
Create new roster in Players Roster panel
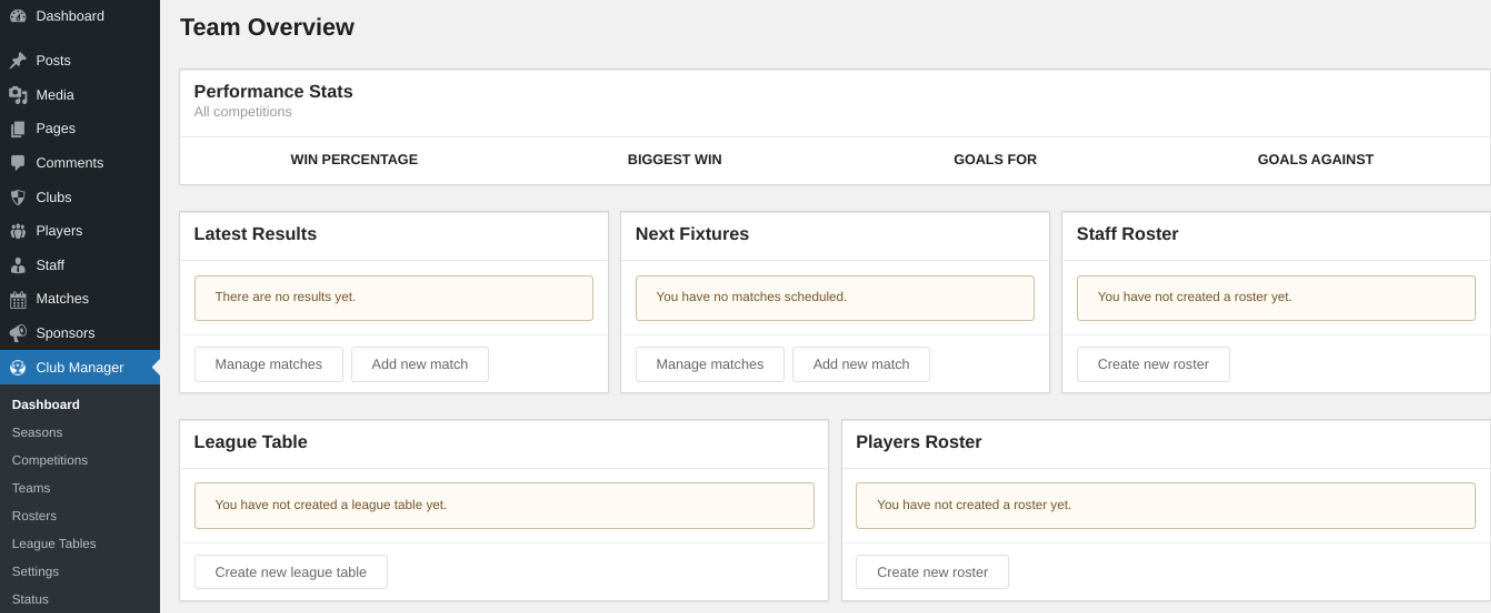pos(931,571)
